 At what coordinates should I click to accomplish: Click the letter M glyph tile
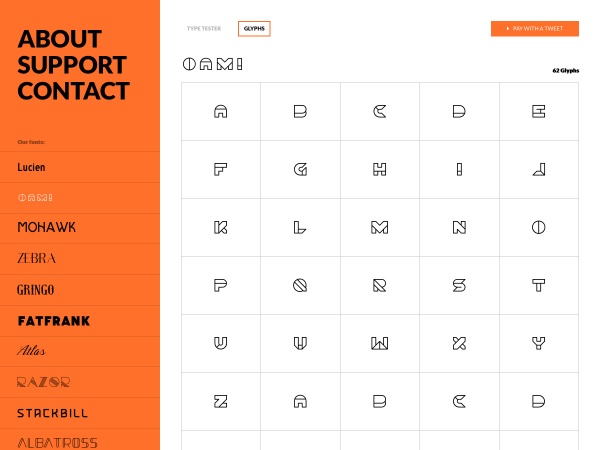click(379, 228)
